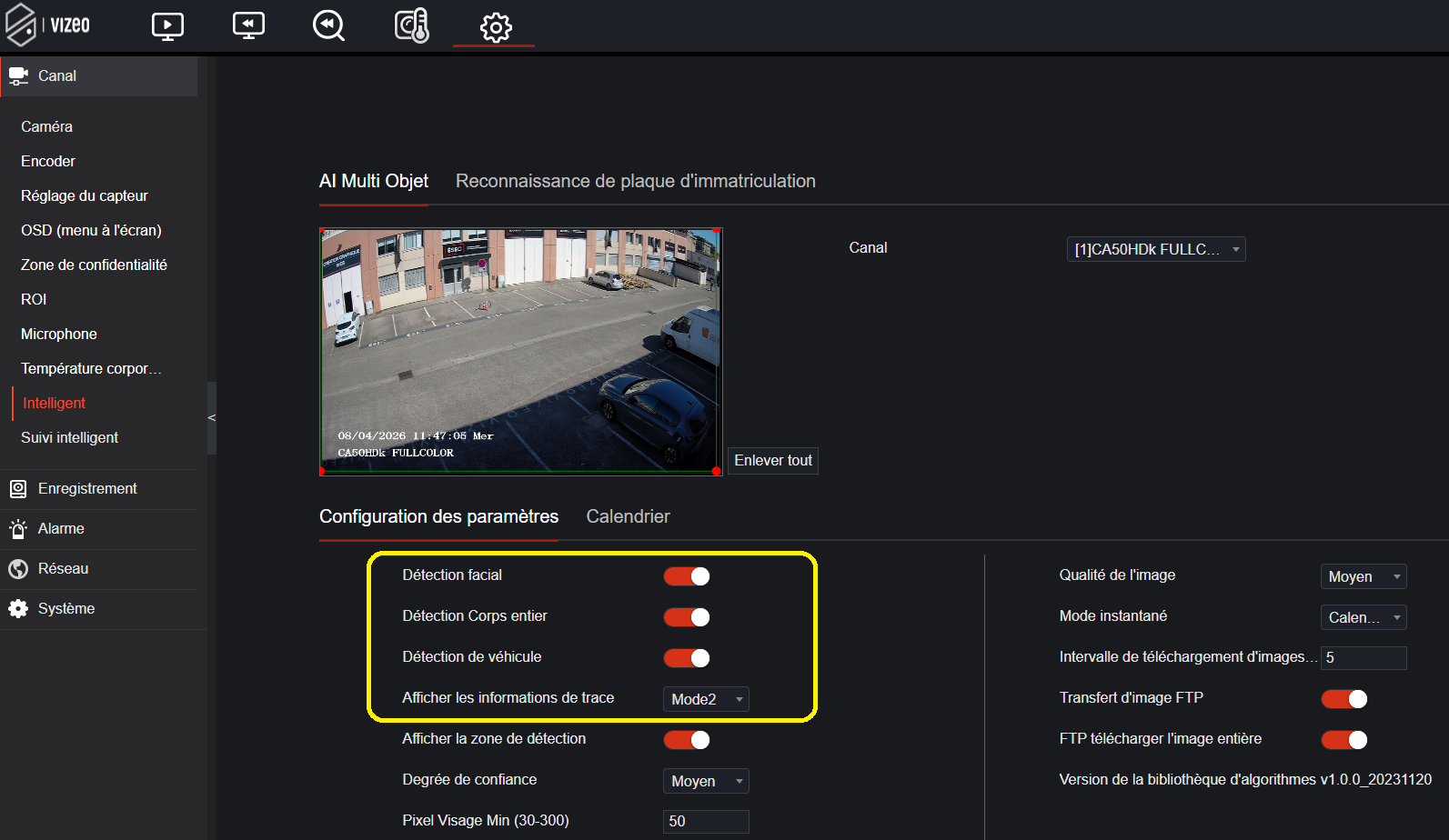Screen dimensions: 1449x840
Task: Click the Enlever tout button
Action: 772,461
